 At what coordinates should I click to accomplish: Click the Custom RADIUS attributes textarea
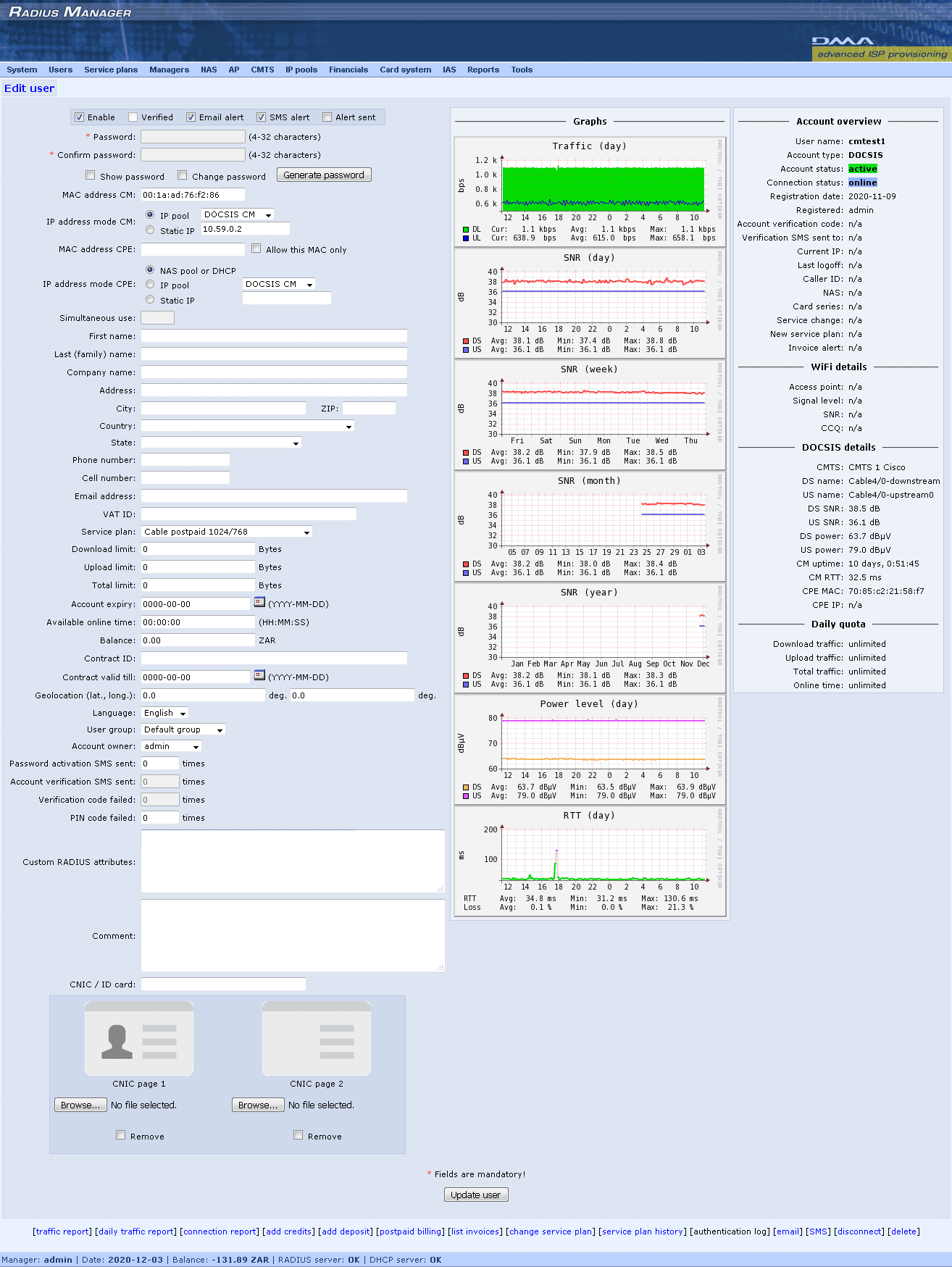pos(293,861)
